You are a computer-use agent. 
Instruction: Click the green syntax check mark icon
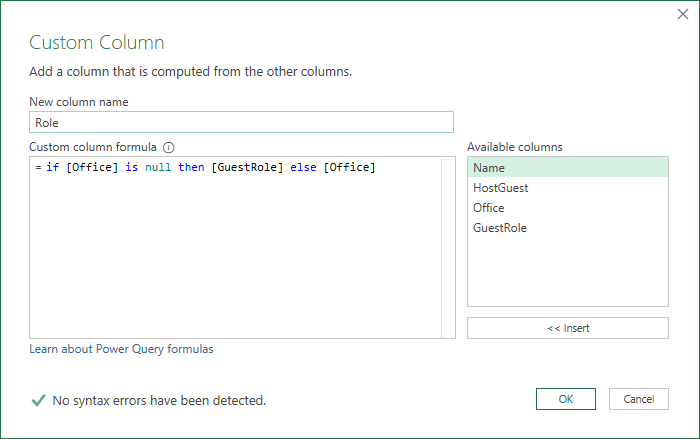pyautogui.click(x=38, y=400)
